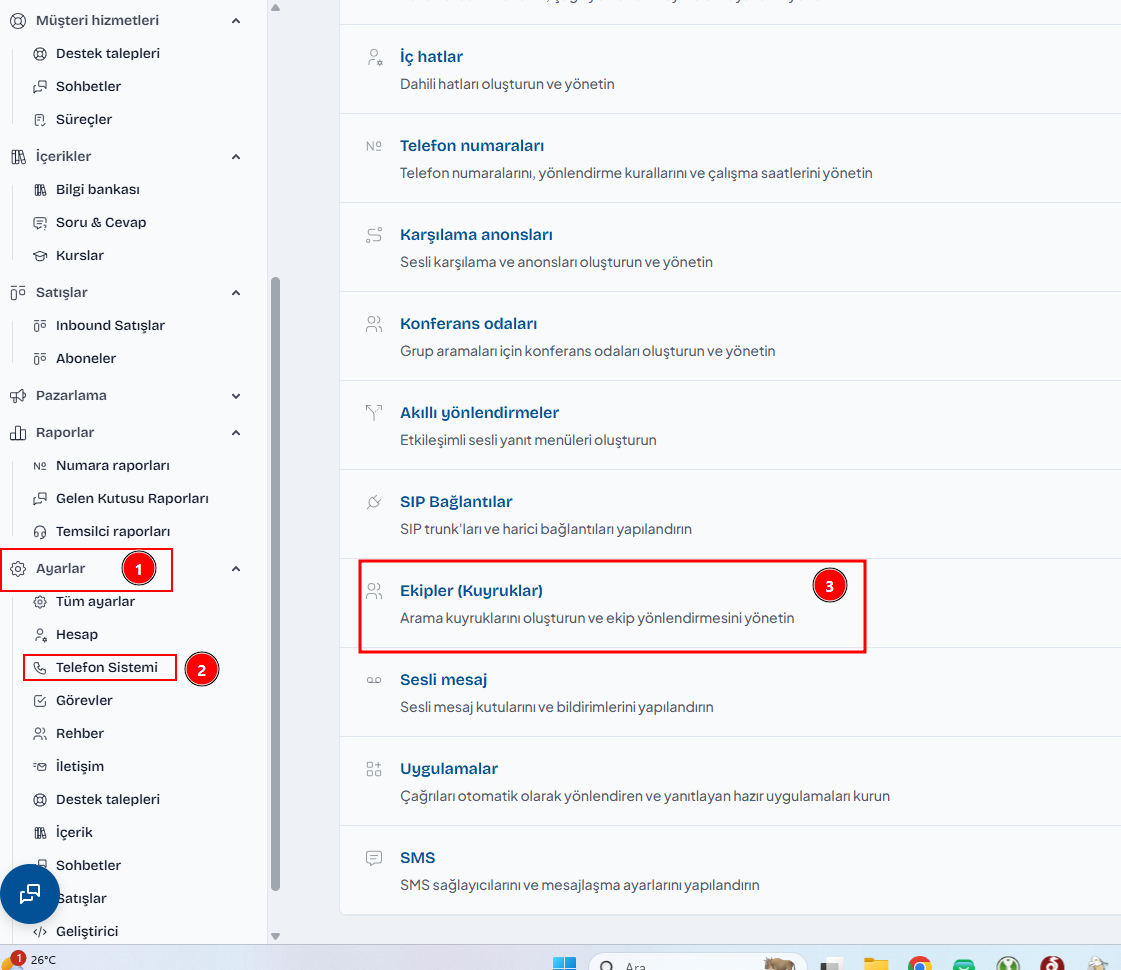Open the Uygulamalar settings link
This screenshot has width=1121, height=970.
click(449, 769)
